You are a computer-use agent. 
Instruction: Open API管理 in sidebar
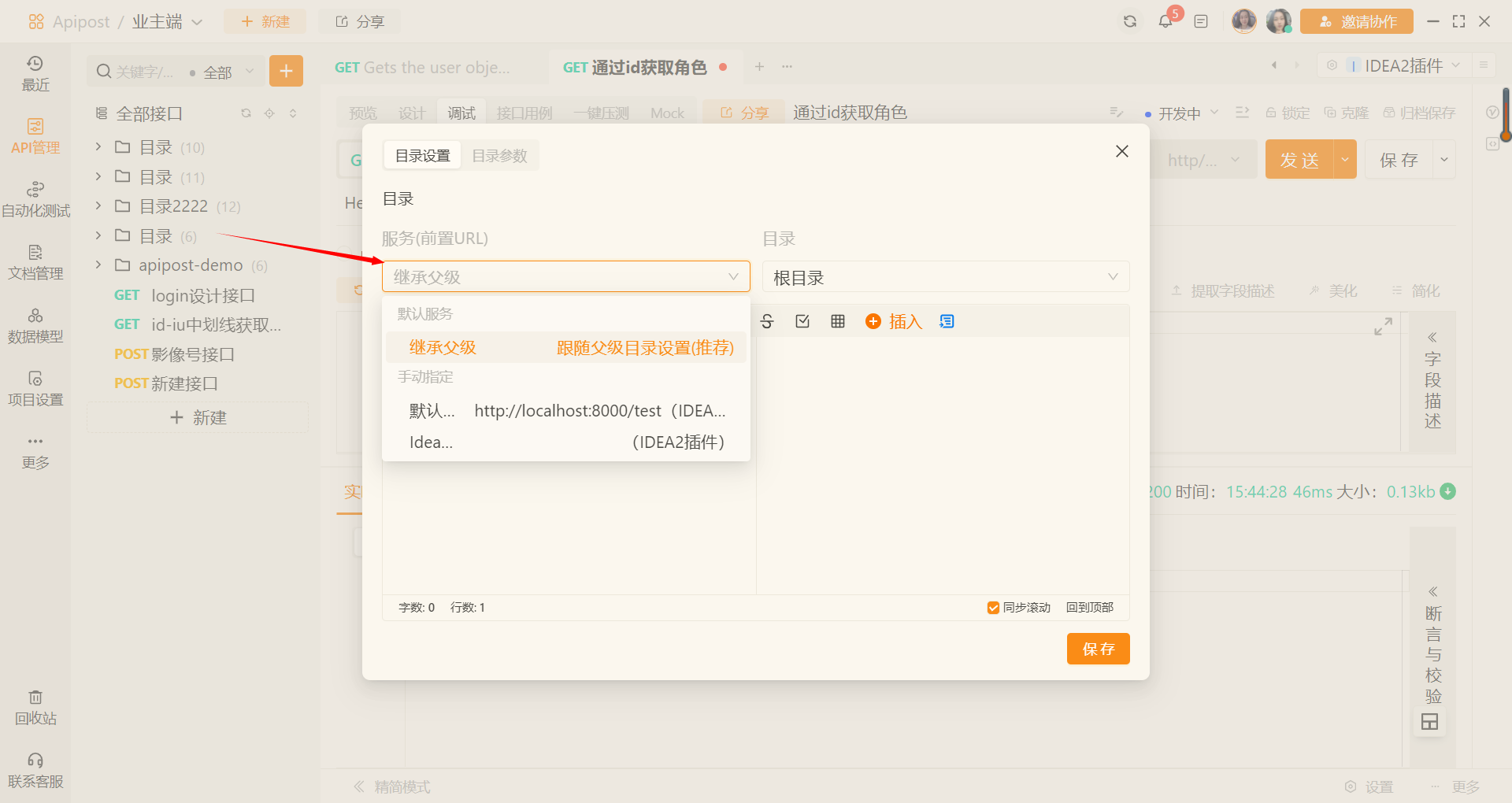(35, 137)
